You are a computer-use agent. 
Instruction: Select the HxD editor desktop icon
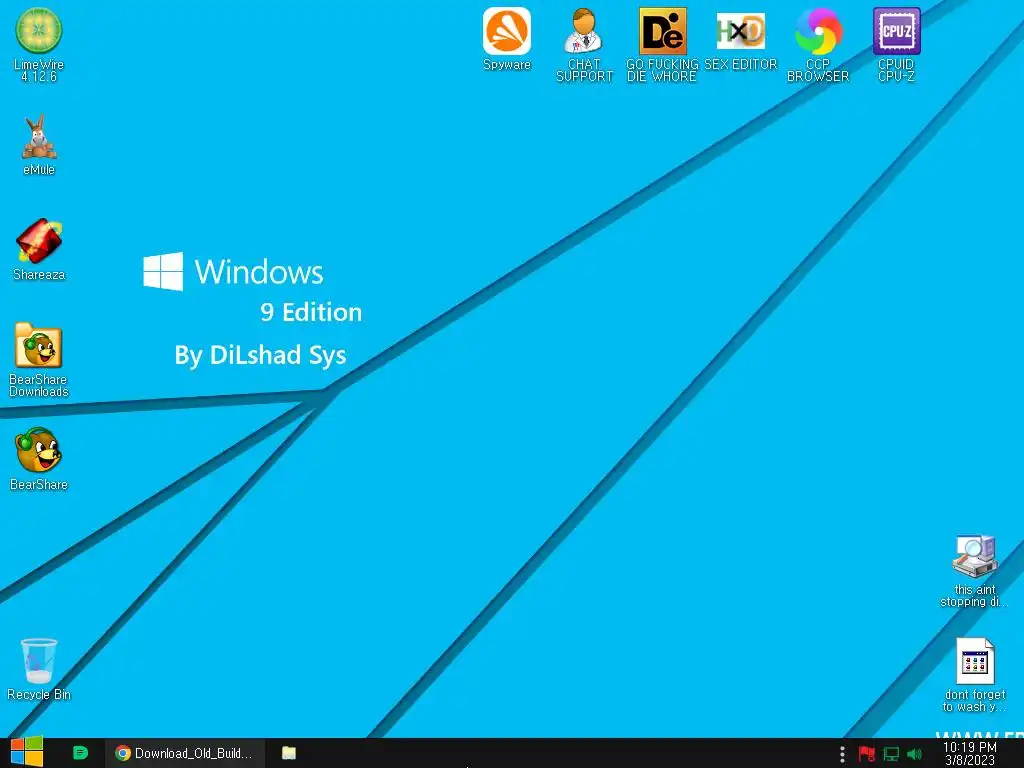[740, 39]
